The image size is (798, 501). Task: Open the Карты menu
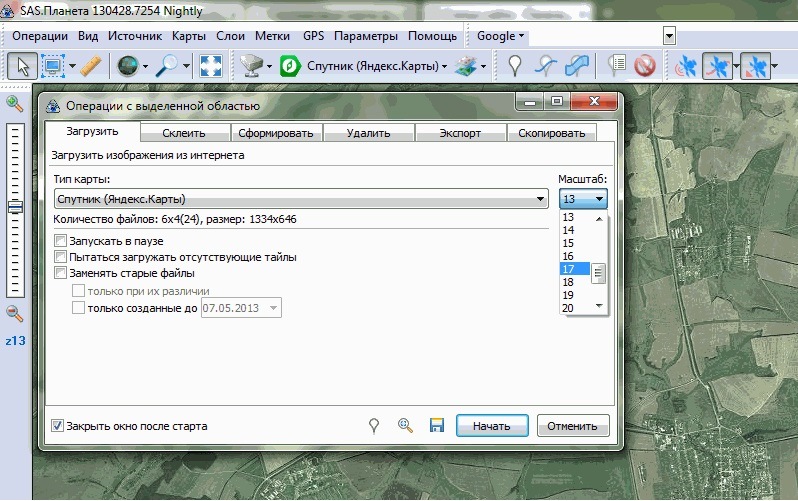click(189, 36)
